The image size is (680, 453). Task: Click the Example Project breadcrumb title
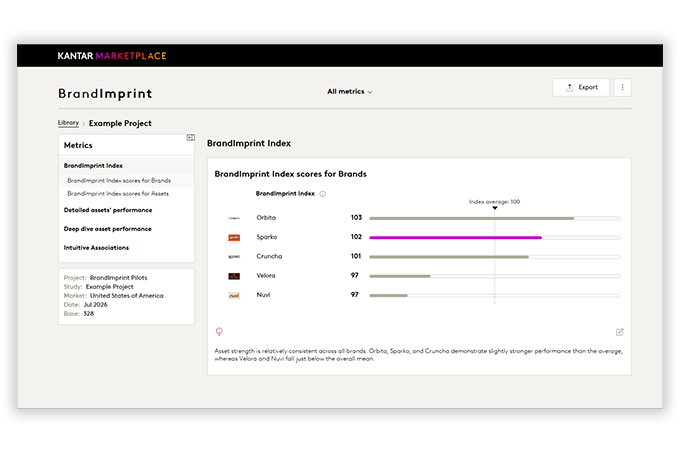[120, 123]
